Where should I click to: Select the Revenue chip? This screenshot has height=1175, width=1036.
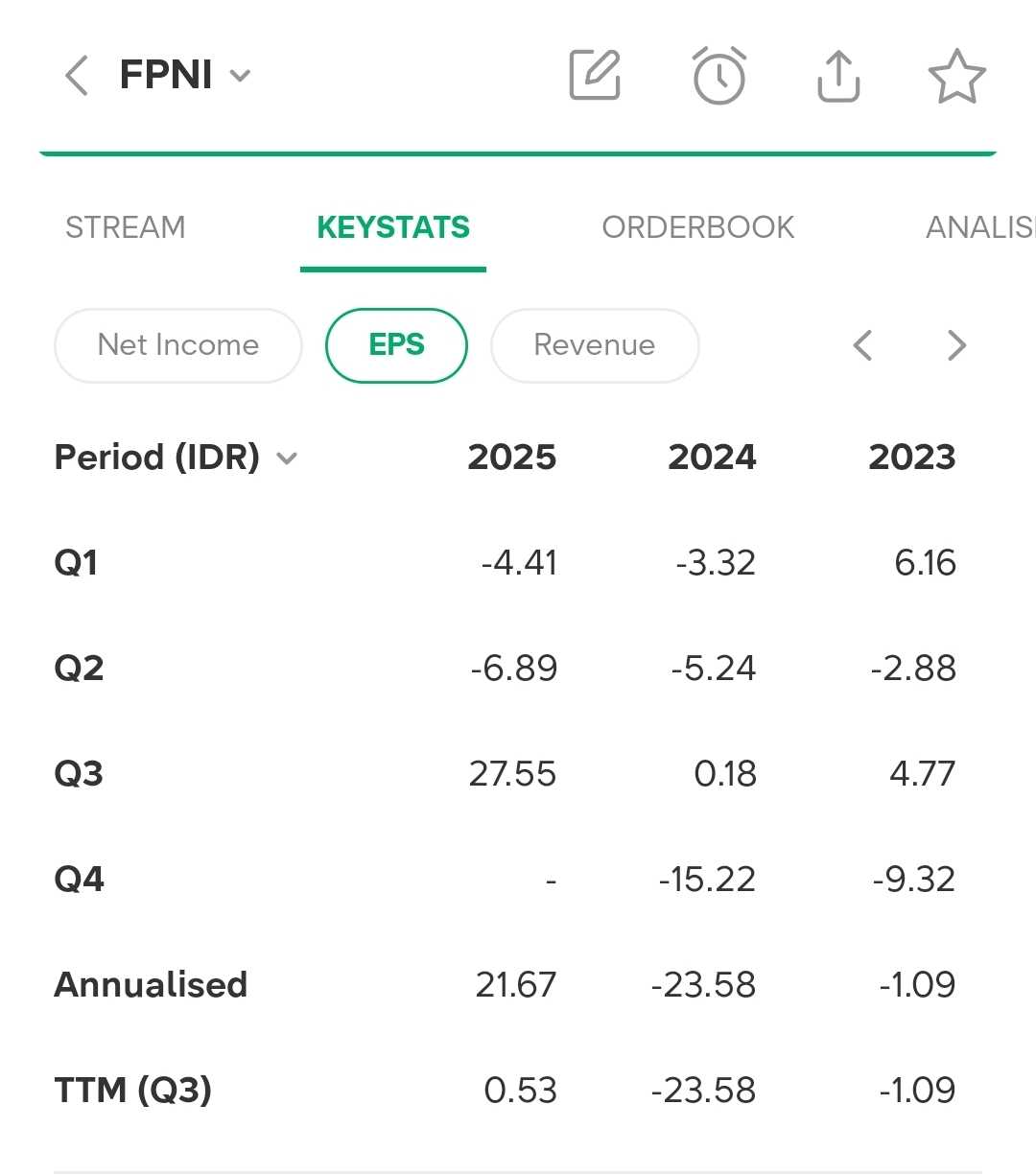[595, 345]
